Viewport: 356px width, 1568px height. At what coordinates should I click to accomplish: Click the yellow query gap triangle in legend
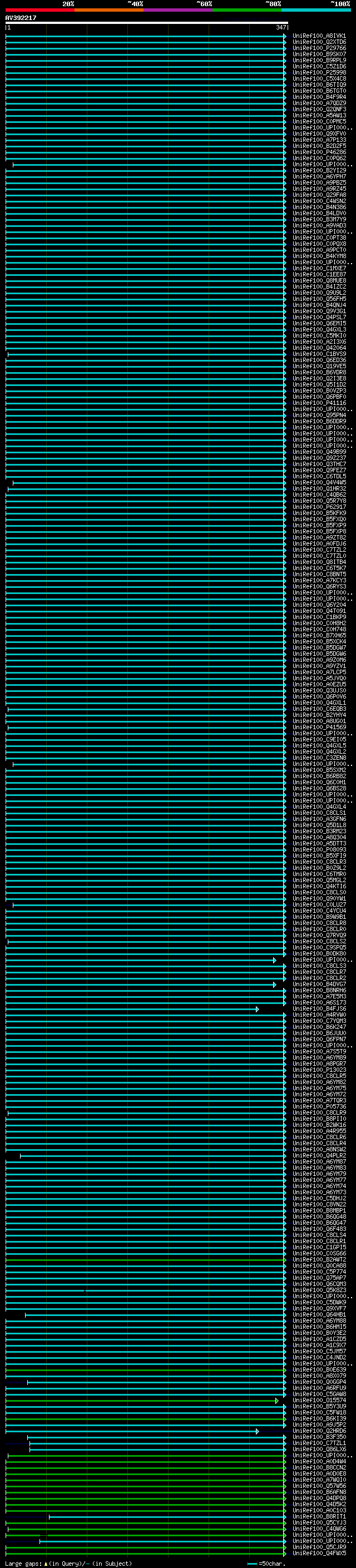[x=46, y=1564]
